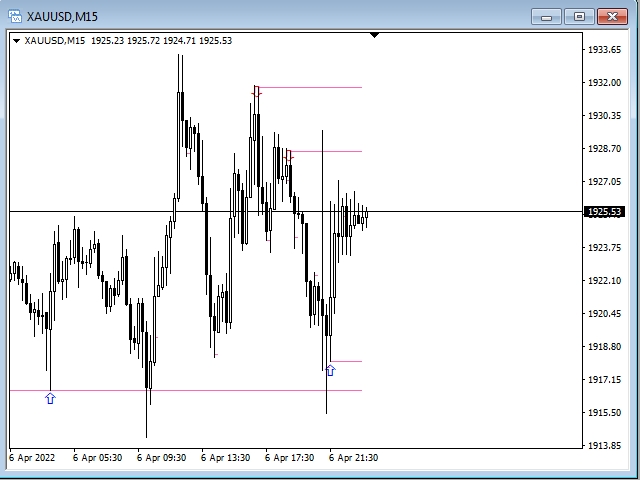This screenshot has height=480, width=640.
Task: Click the 1917.15 price scale label
Action: (x=604, y=380)
